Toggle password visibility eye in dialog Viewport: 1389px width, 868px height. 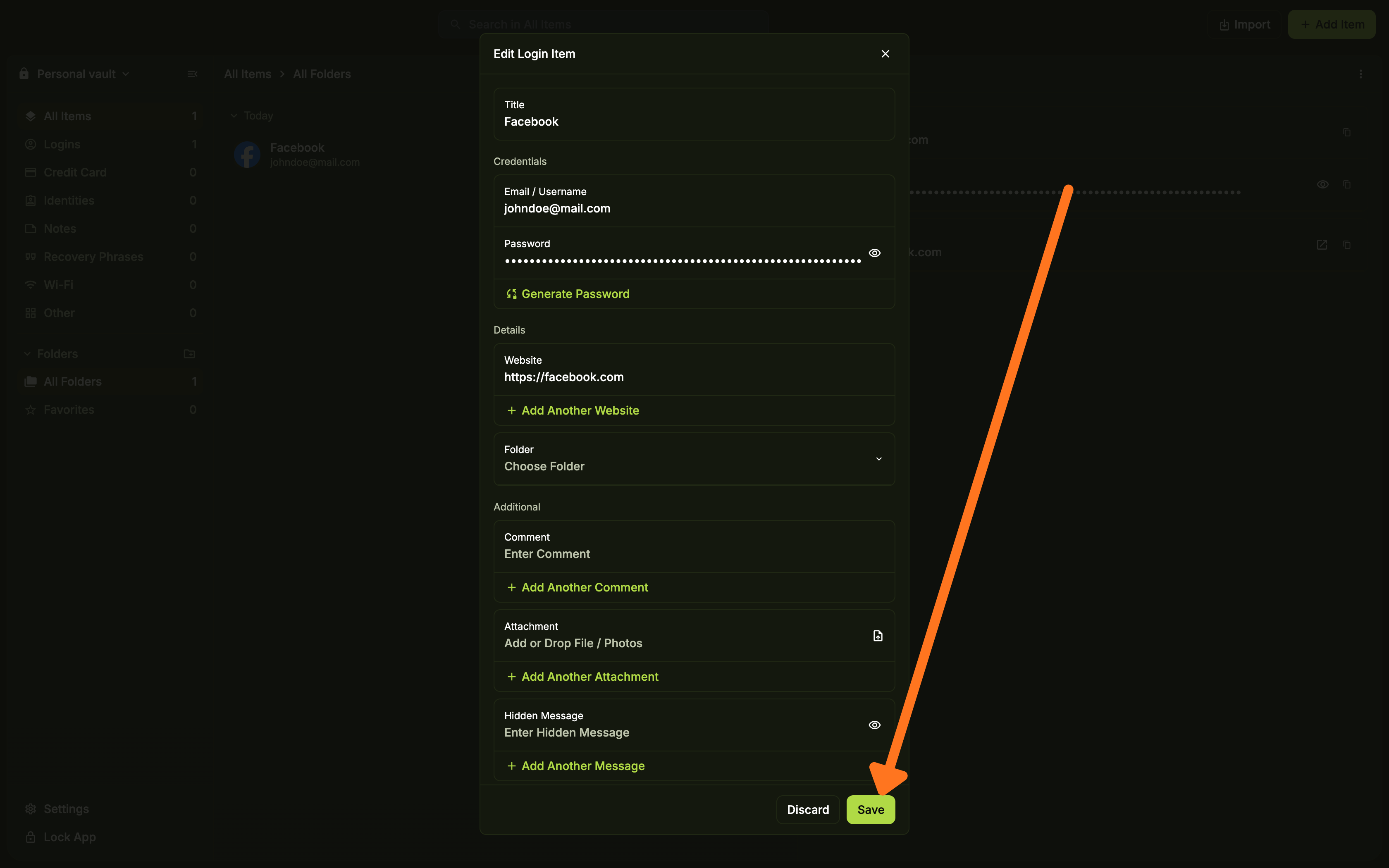874,253
